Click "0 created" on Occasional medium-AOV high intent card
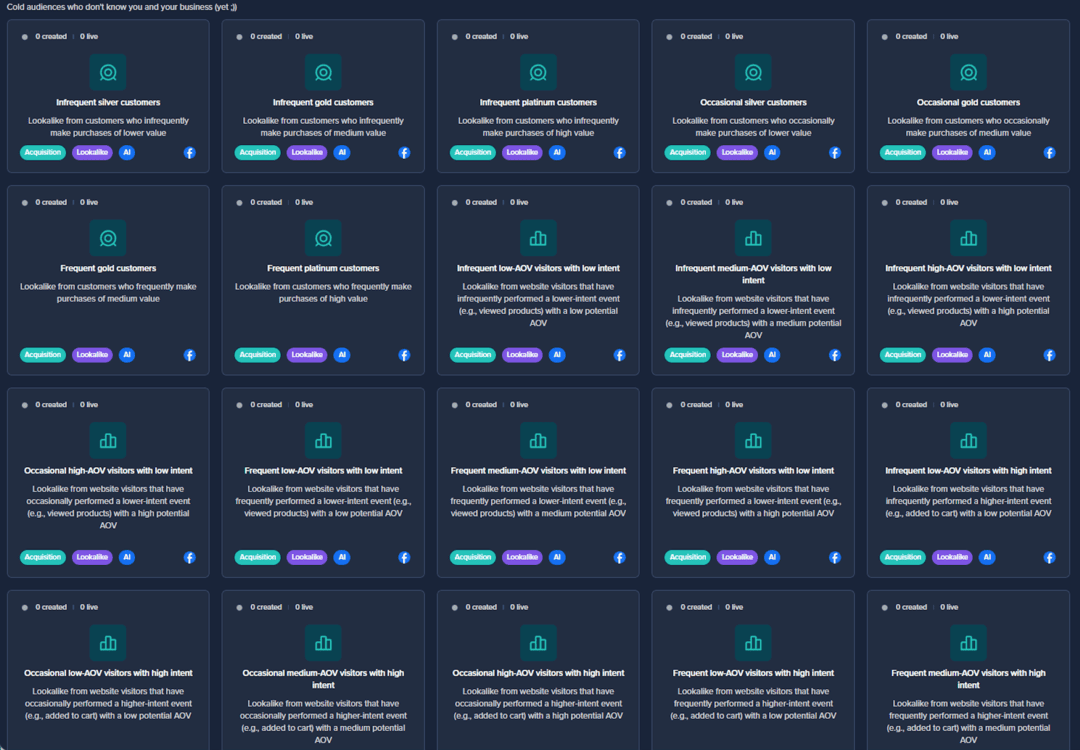The height and width of the screenshot is (750, 1080). 266,607
